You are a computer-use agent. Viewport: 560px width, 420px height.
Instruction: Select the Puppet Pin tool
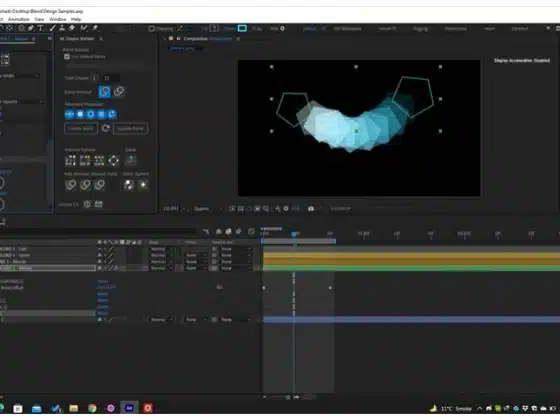coord(95,28)
